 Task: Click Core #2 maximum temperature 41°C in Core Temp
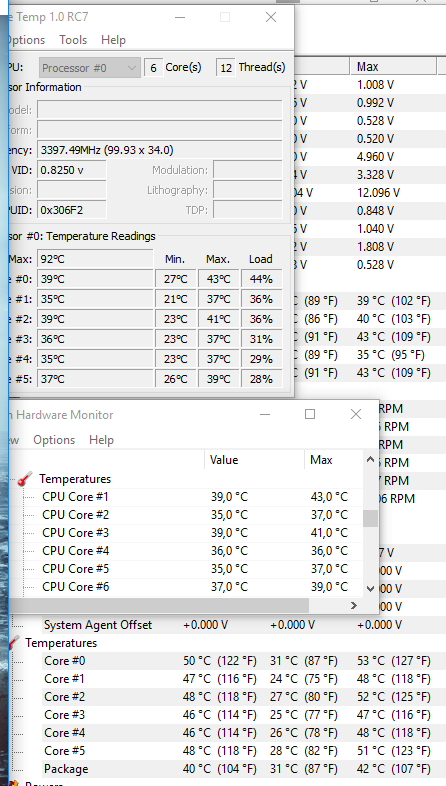point(218,319)
